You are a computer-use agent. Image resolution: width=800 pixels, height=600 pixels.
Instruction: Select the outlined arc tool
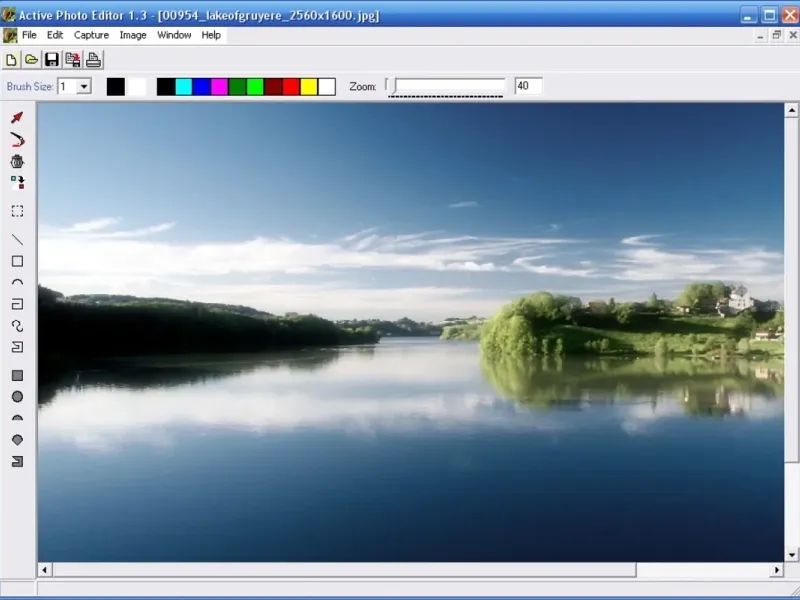tap(17, 282)
